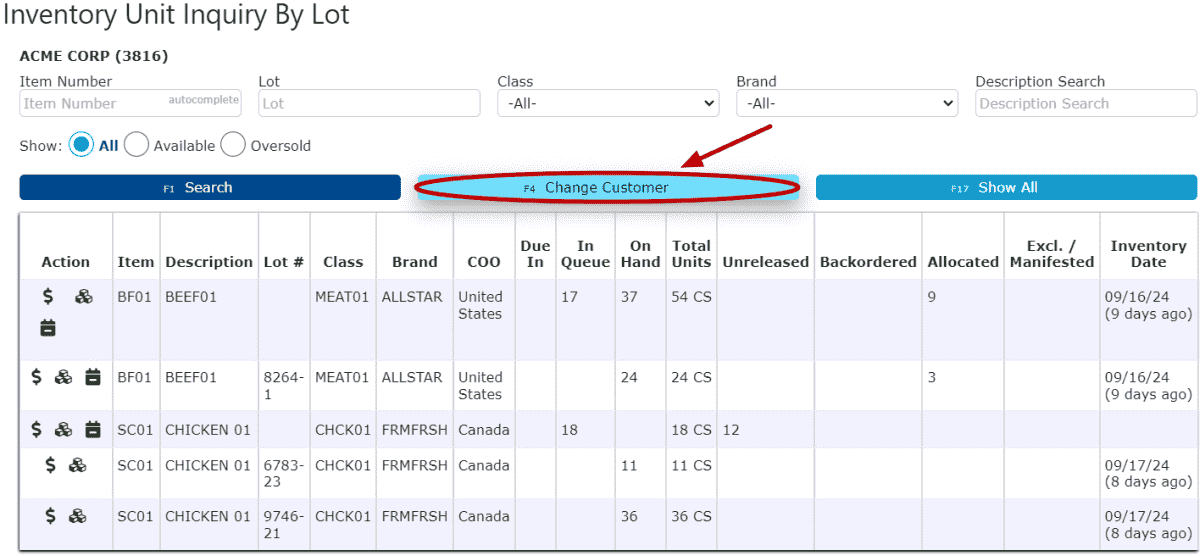Click the Total Units column header
Screen dimensions: 1200x556
(x=691, y=254)
